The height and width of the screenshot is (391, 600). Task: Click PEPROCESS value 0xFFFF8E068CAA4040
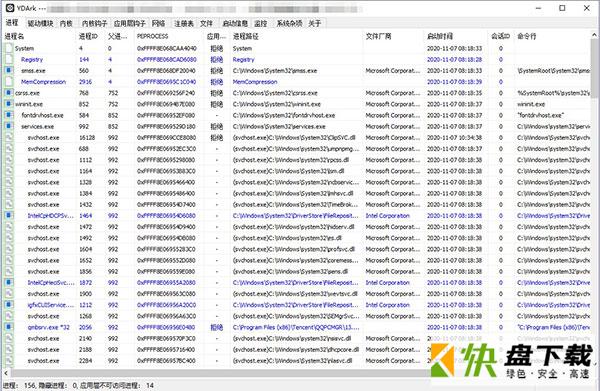tap(166, 48)
